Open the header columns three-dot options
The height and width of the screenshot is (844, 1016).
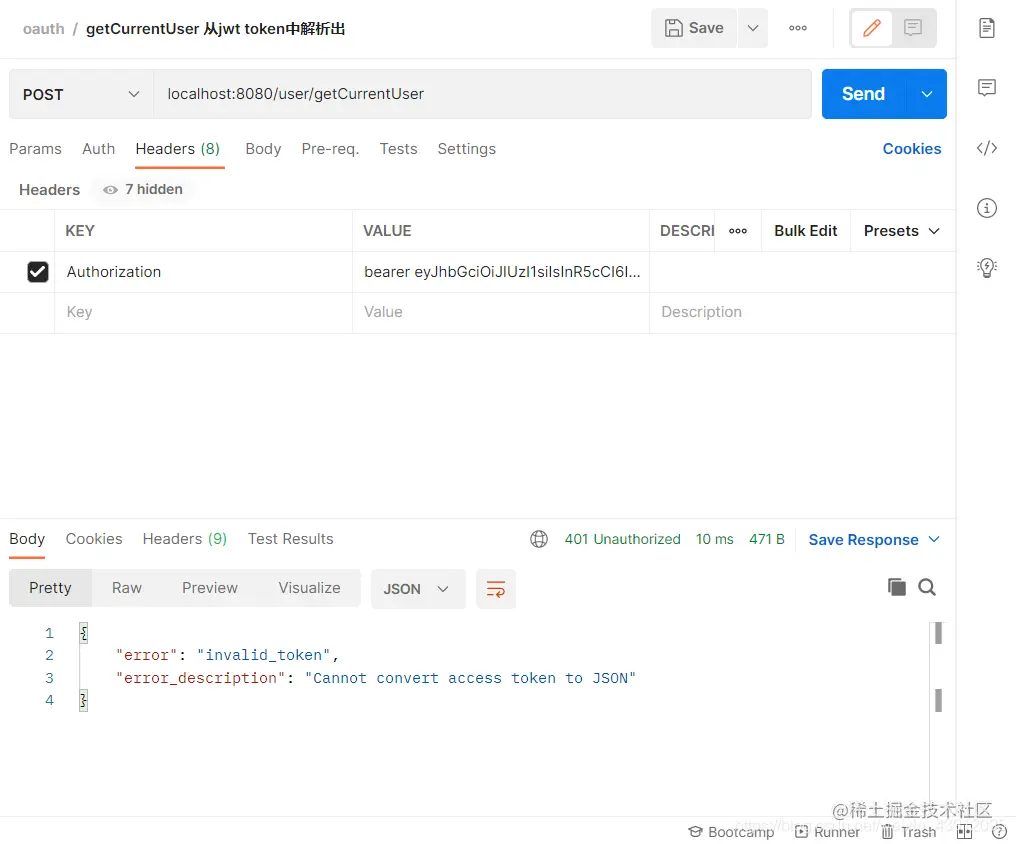point(738,231)
